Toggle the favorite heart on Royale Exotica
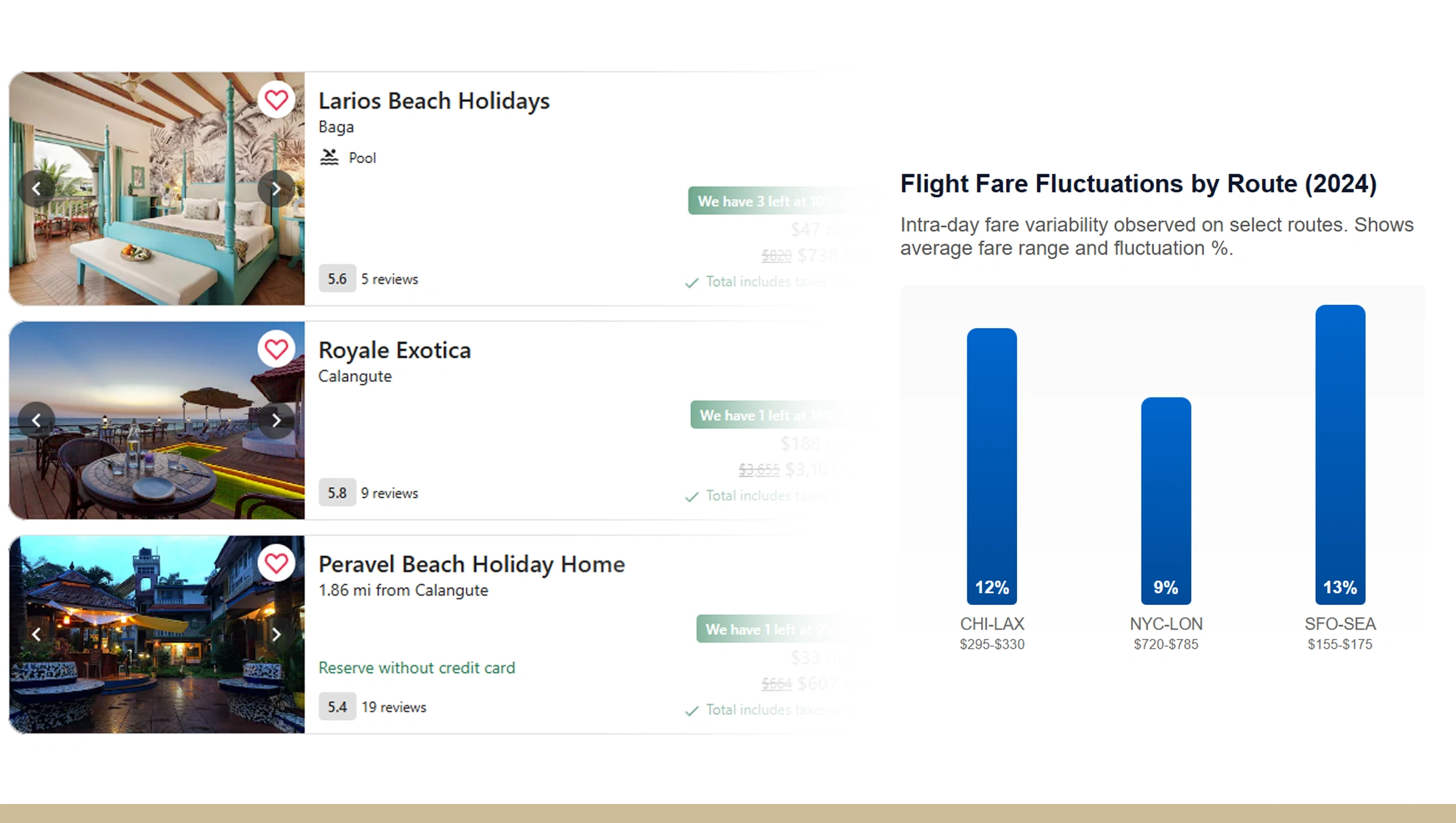This screenshot has height=823, width=1456. click(x=276, y=350)
